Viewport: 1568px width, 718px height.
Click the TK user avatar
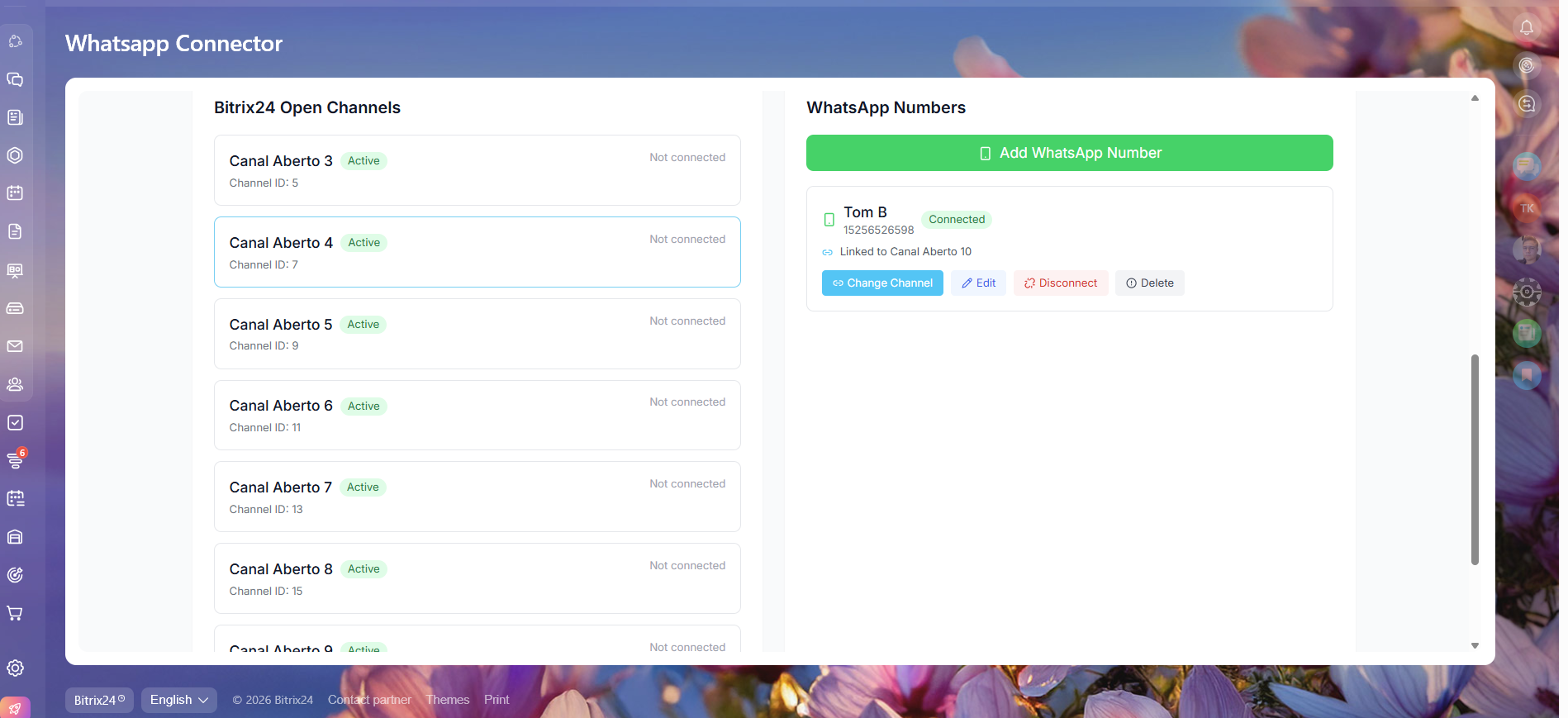pos(1526,208)
